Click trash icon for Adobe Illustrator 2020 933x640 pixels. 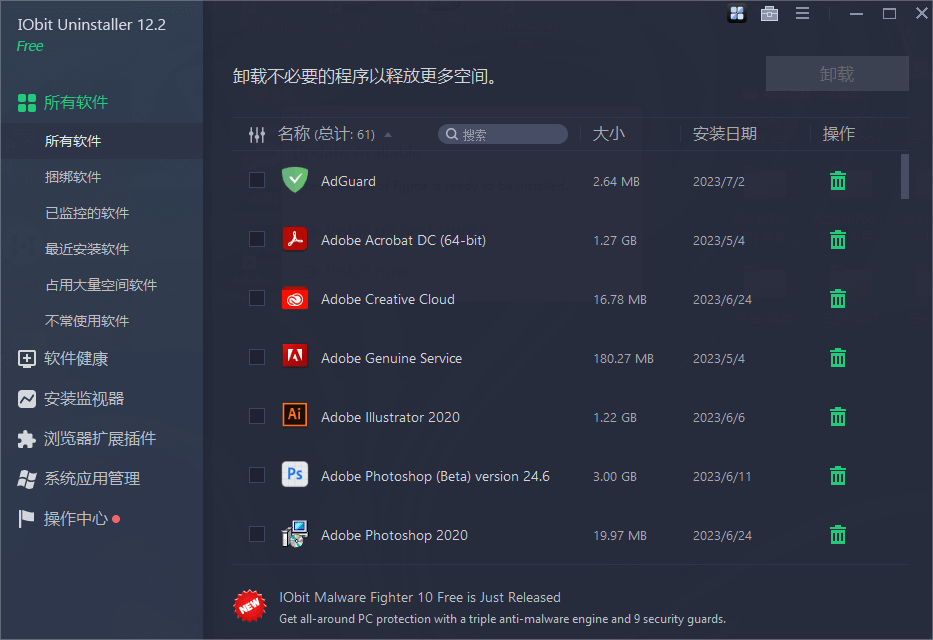[838, 417]
